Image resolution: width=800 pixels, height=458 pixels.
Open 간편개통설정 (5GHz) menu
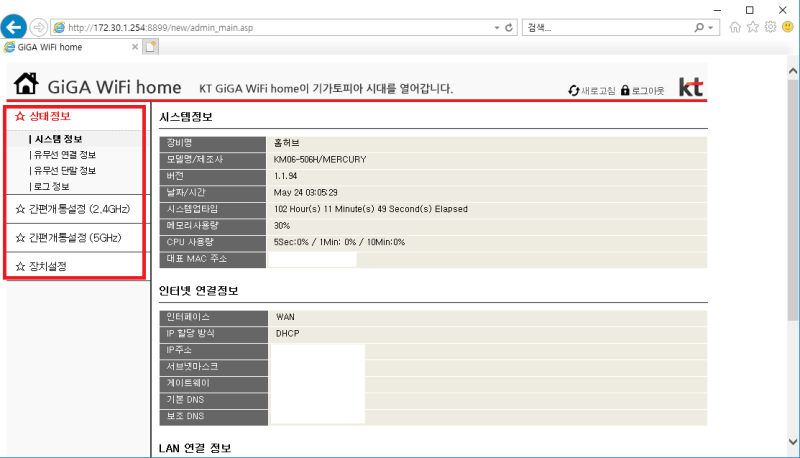tap(75, 238)
